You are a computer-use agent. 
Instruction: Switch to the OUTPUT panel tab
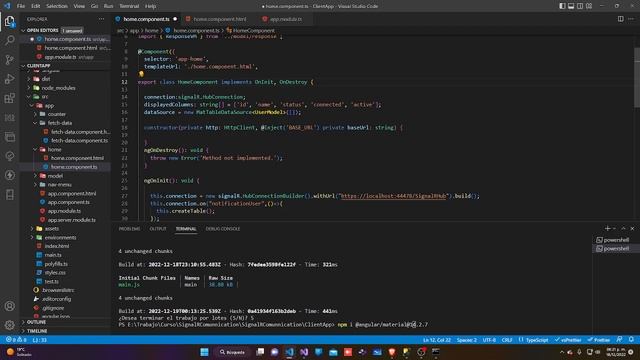(158, 229)
